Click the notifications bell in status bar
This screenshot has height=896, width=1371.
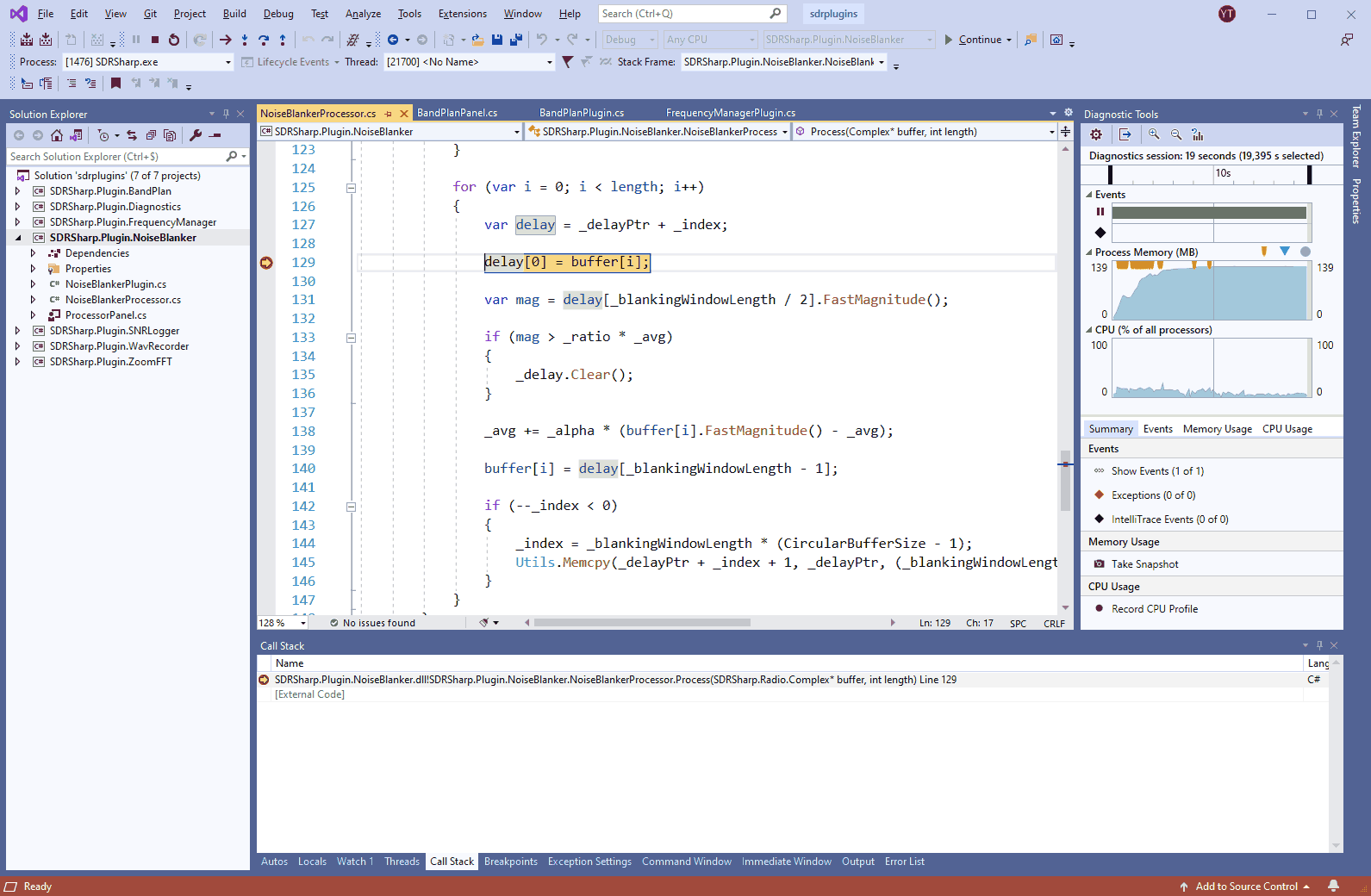tap(1334, 886)
